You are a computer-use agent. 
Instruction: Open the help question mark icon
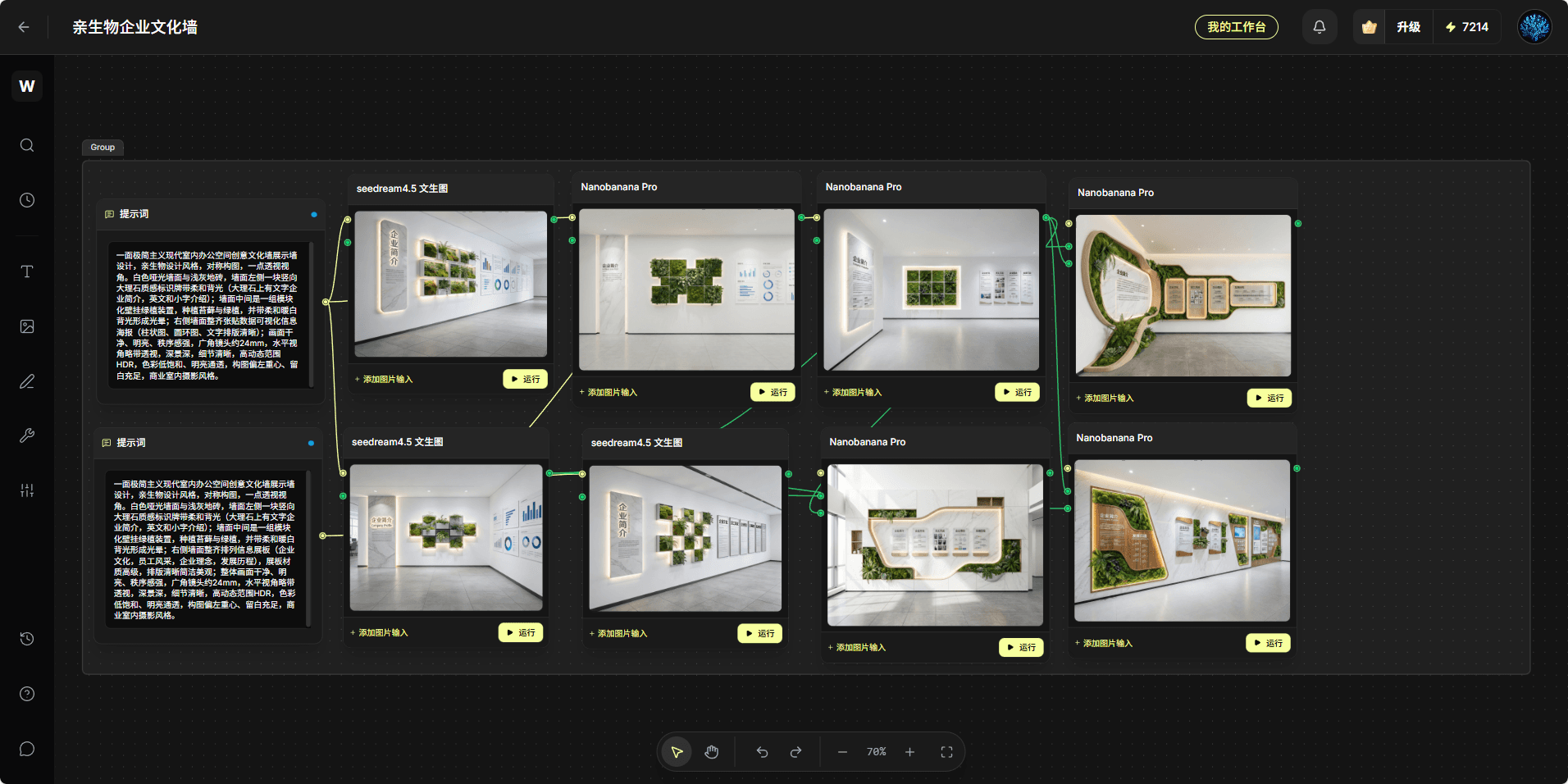pyautogui.click(x=27, y=694)
